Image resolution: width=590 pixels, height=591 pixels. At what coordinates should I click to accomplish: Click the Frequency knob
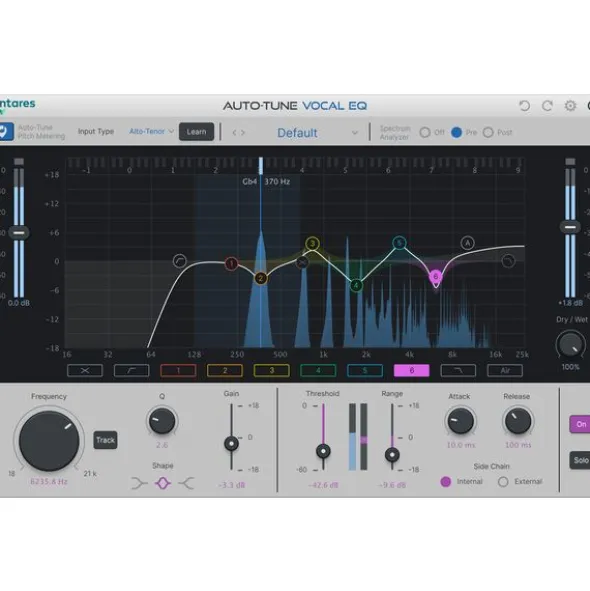point(49,441)
